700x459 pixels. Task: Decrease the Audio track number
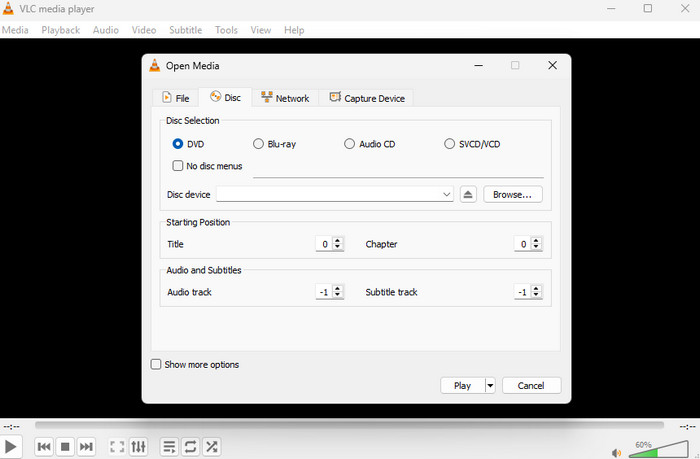[x=338, y=295]
